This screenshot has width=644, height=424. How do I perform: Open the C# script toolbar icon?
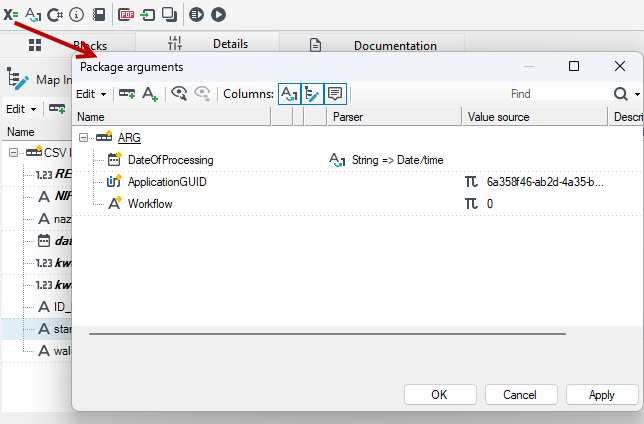(55, 15)
